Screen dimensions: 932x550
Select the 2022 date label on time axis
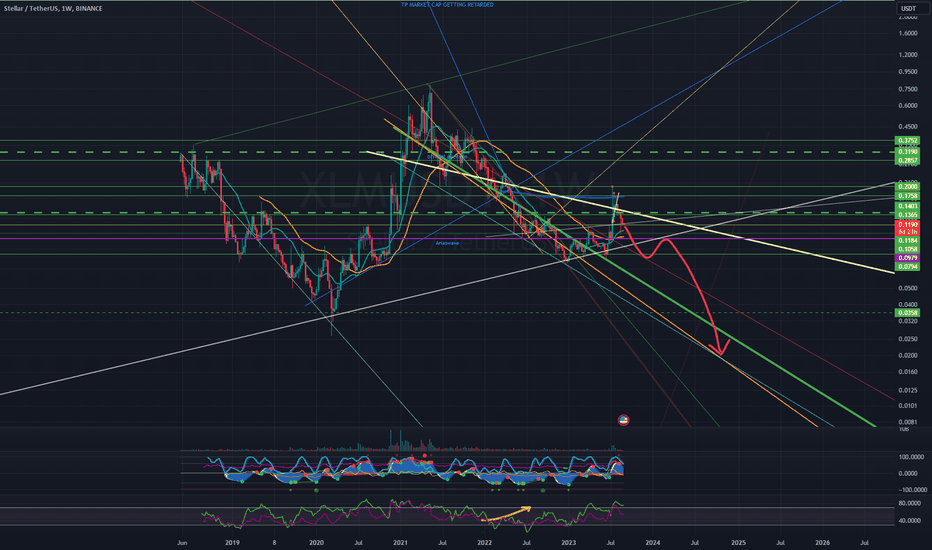(484, 542)
